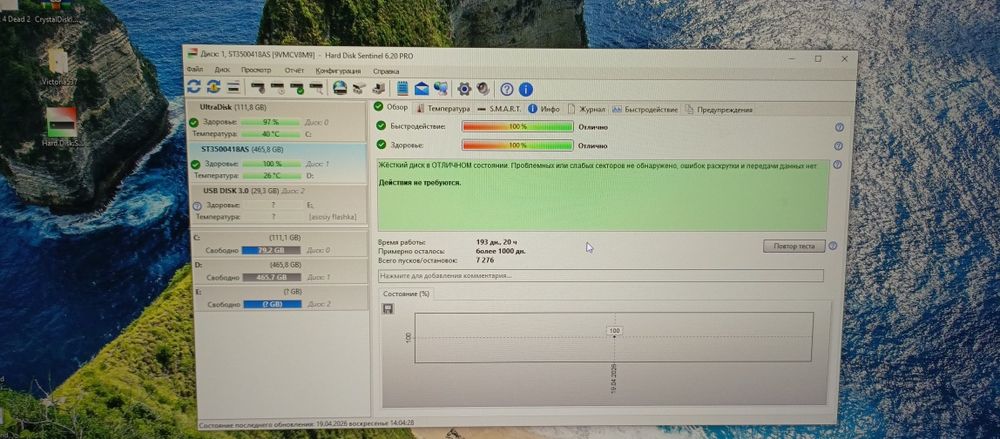Click the speaker sound toolbar icon
The height and width of the screenshot is (439, 1000).
pos(483,89)
